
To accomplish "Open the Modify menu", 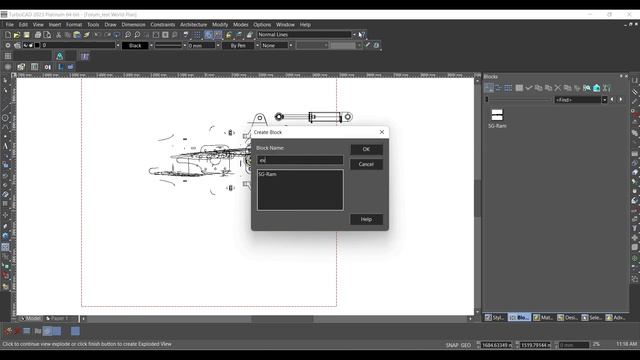I will pyautogui.click(x=220, y=25).
